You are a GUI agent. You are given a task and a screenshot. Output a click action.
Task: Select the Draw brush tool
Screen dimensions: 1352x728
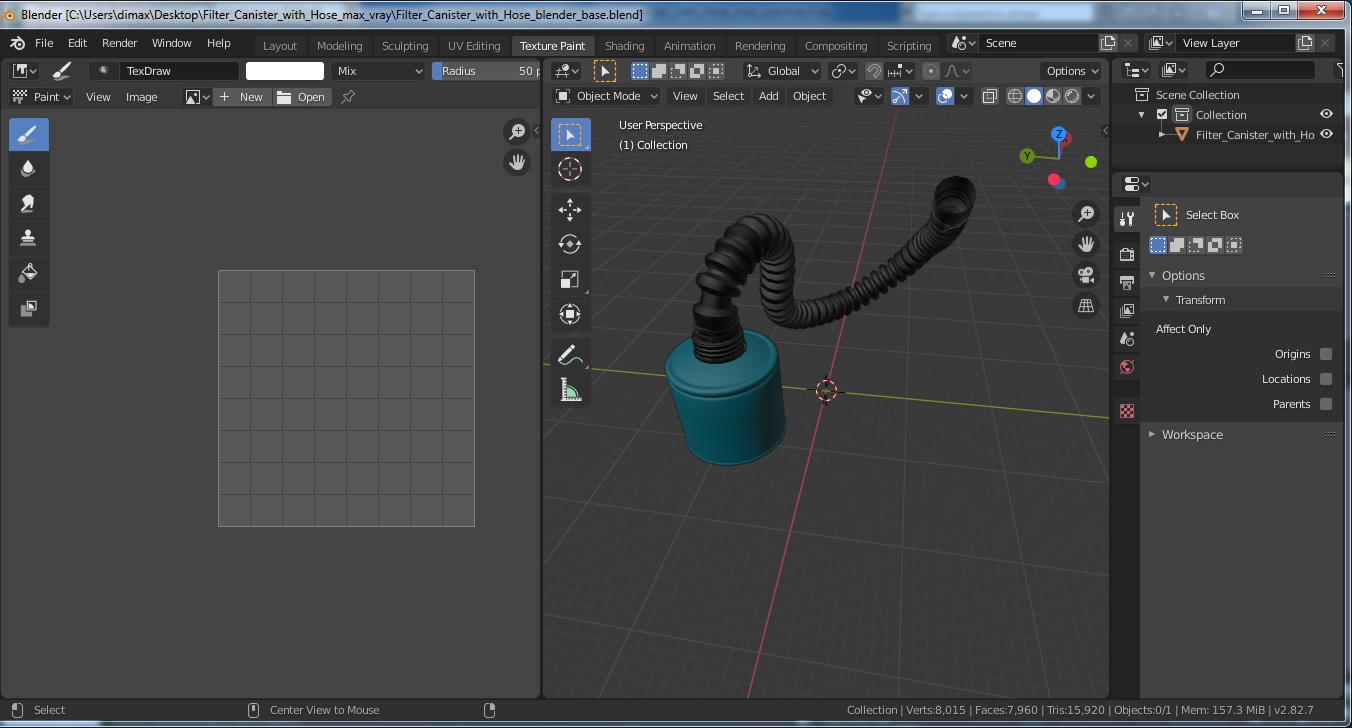28,134
